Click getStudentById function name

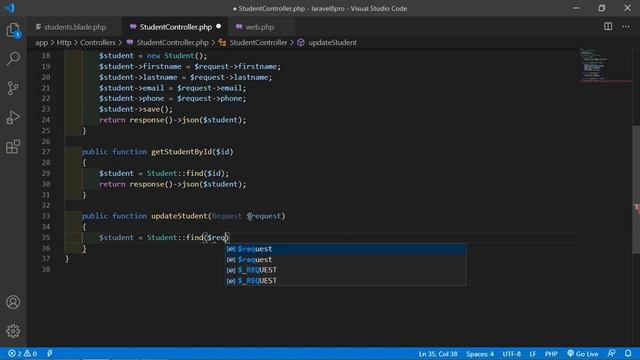click(x=182, y=152)
